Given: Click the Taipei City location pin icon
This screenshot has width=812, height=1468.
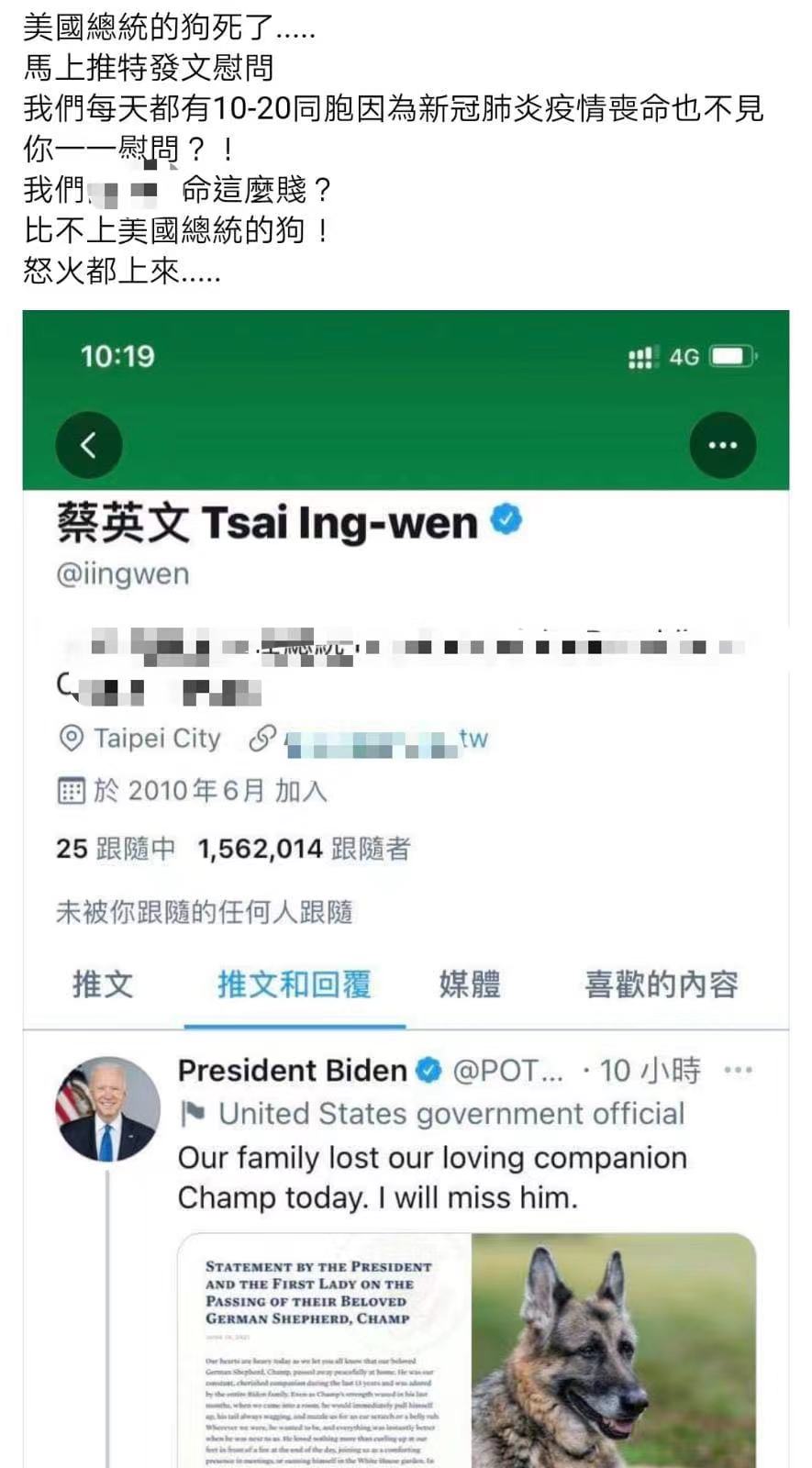Looking at the screenshot, I should pyautogui.click(x=71, y=739).
